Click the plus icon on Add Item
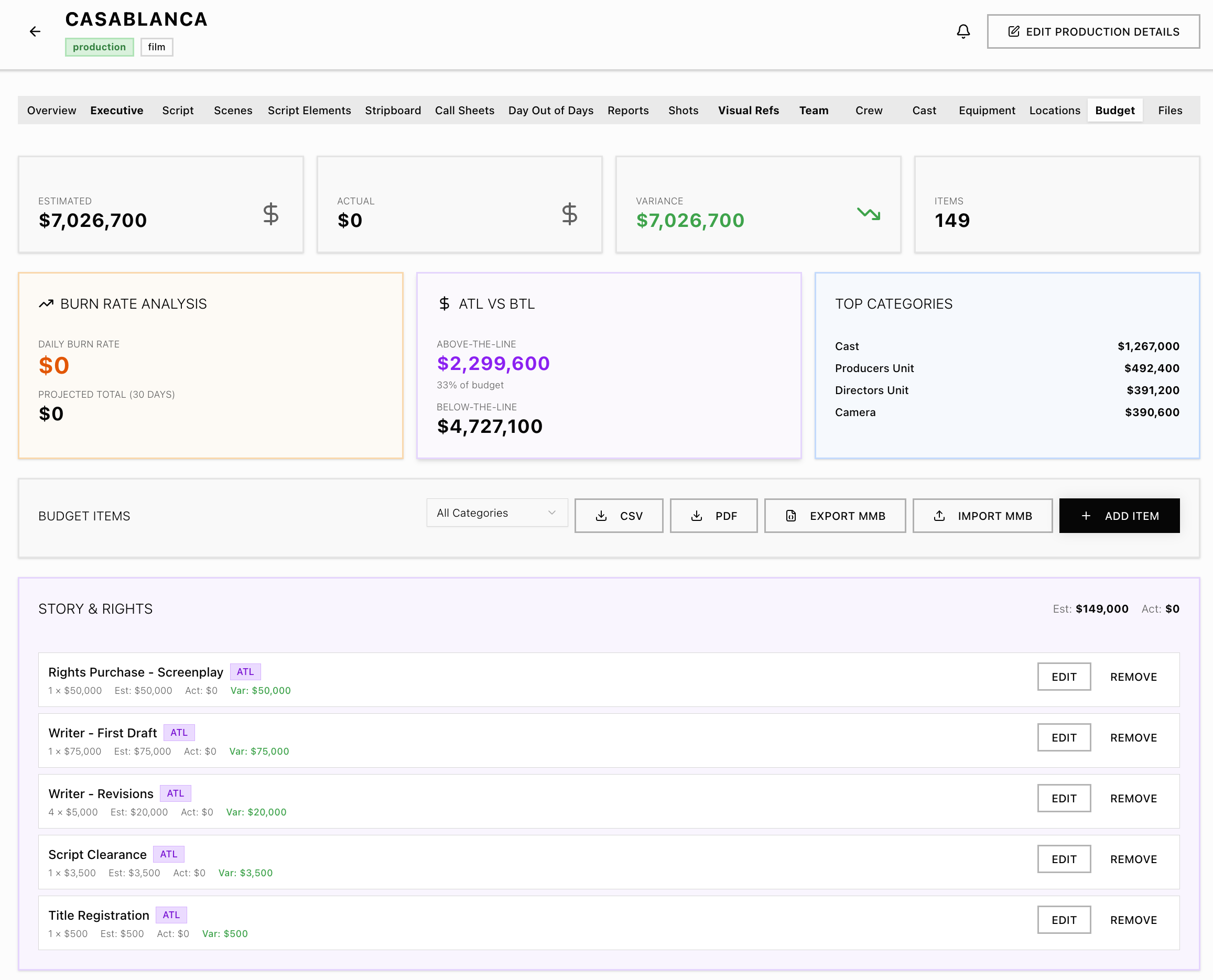 1086,515
